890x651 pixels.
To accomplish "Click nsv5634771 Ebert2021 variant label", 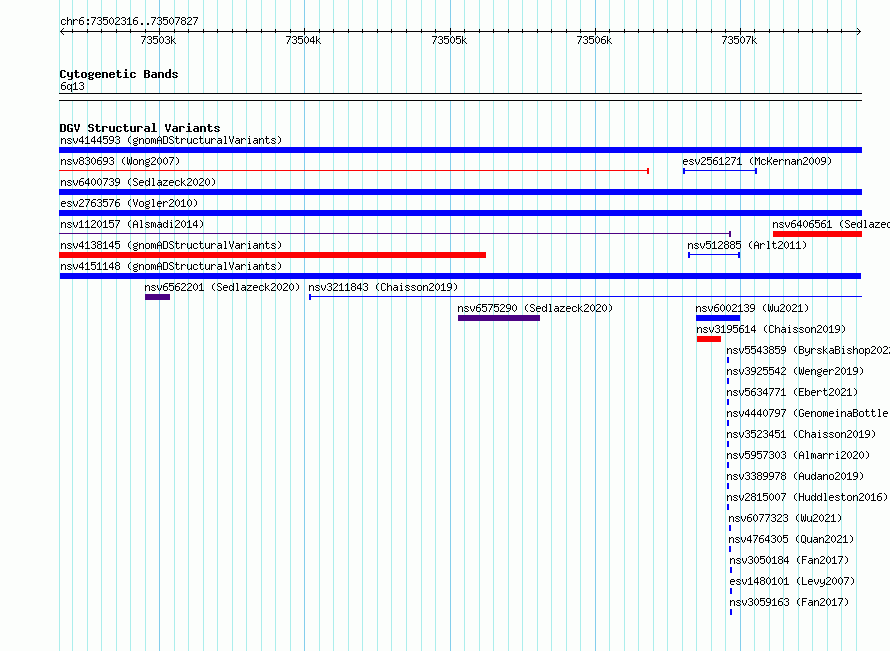I will (792, 392).
